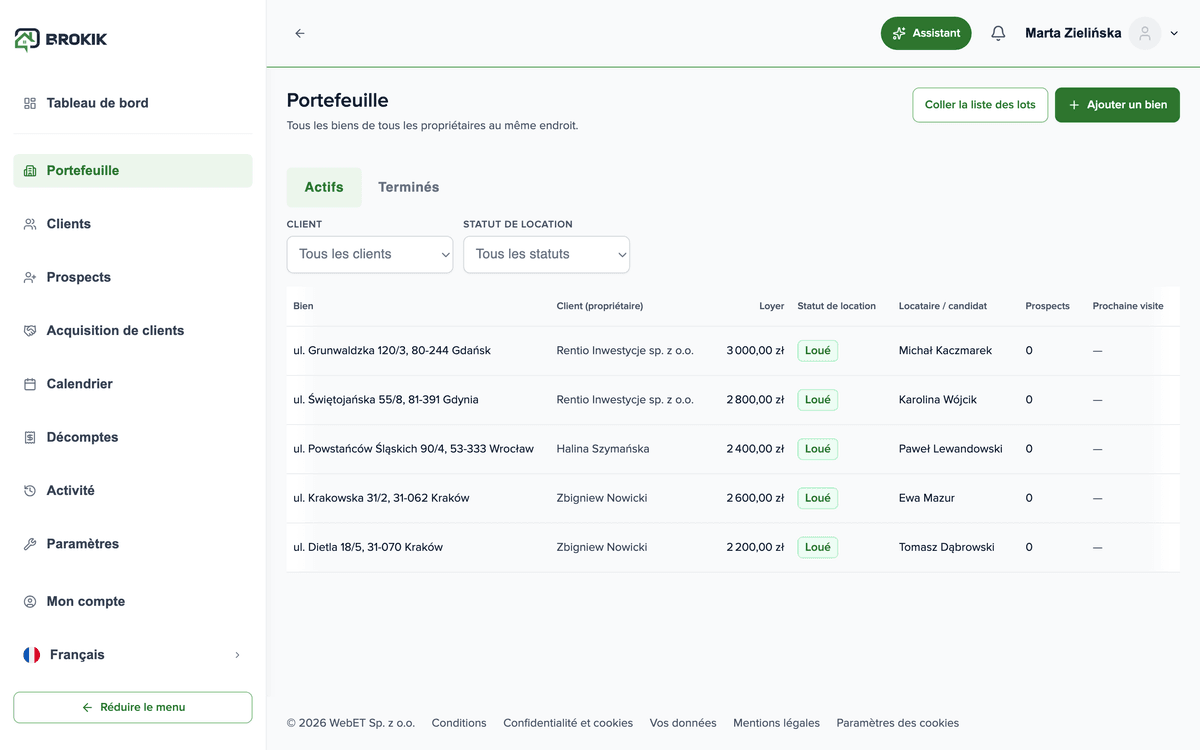This screenshot has height=750, width=1200.
Task: Click the Calendrier calendar icon
Action: coord(30,384)
